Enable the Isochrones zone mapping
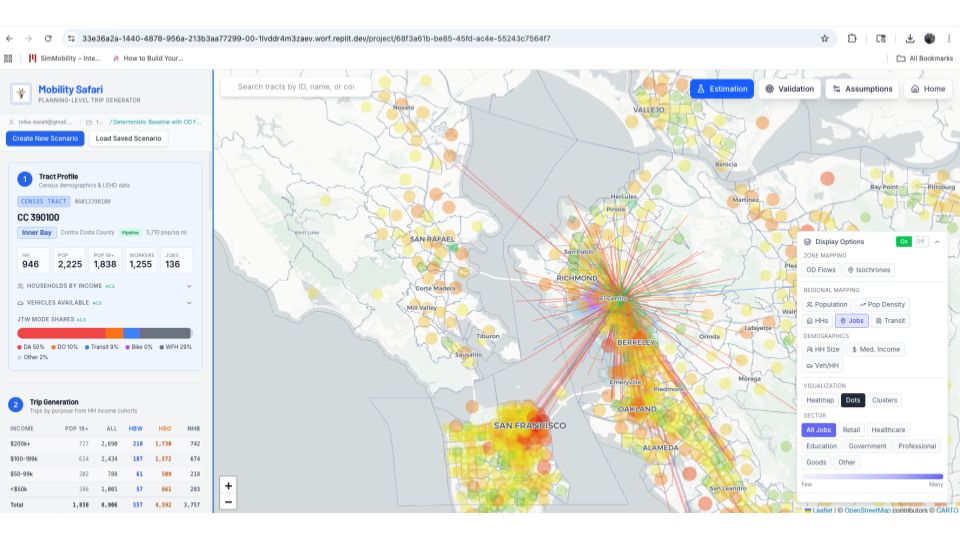Viewport: 960px width, 540px height. 869,270
